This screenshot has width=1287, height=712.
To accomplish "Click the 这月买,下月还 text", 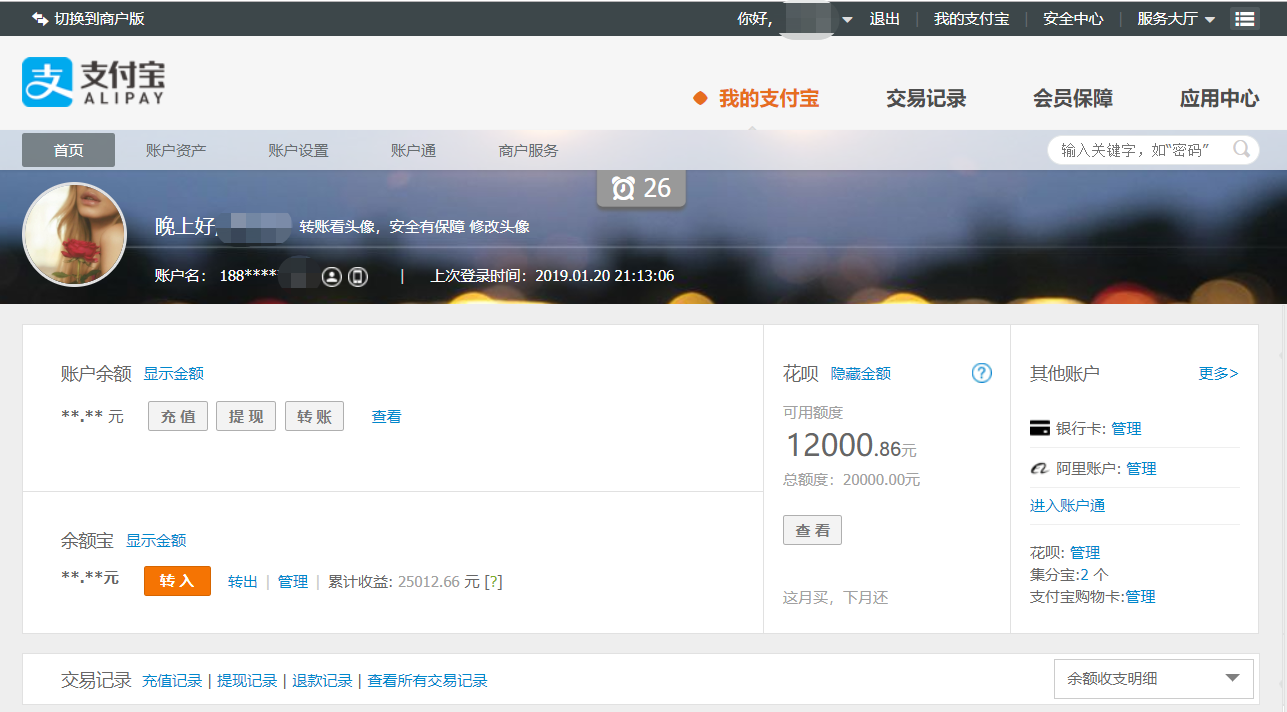I will pos(835,598).
